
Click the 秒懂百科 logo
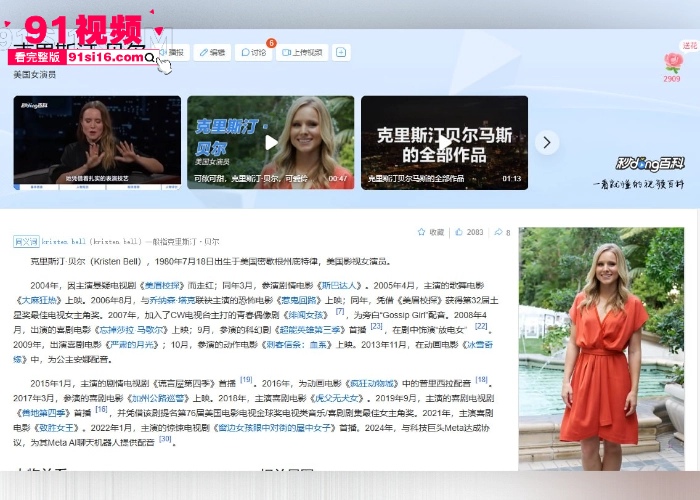[x=650, y=164]
